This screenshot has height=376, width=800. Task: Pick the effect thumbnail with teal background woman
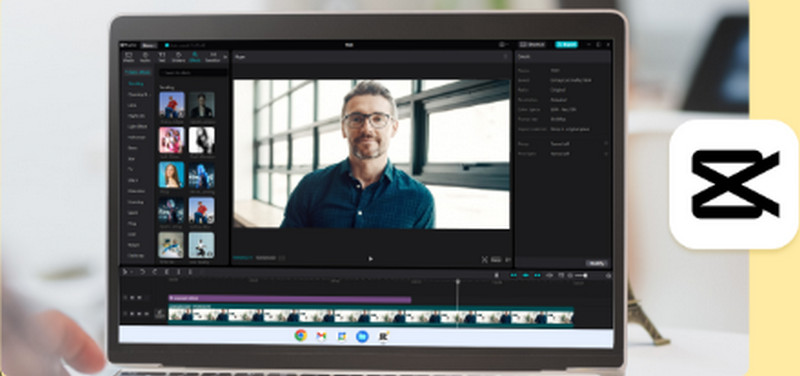pyautogui.click(x=171, y=175)
